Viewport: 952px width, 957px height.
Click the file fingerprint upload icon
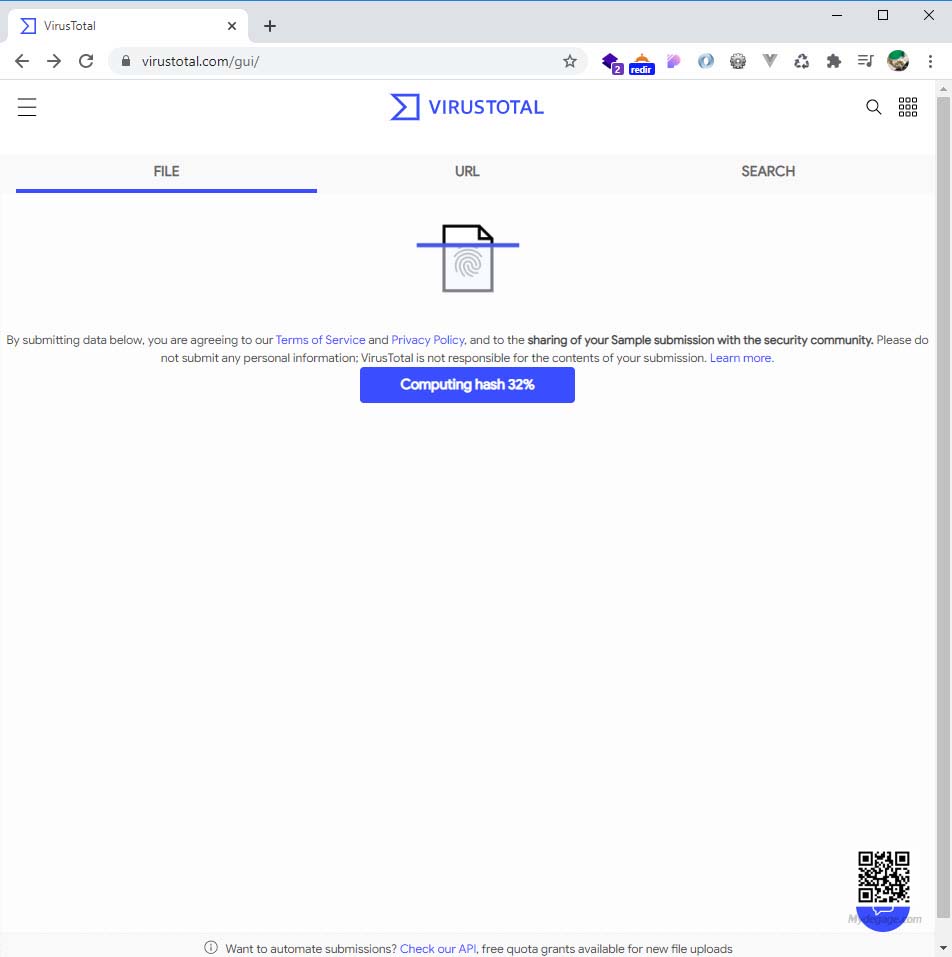point(467,258)
